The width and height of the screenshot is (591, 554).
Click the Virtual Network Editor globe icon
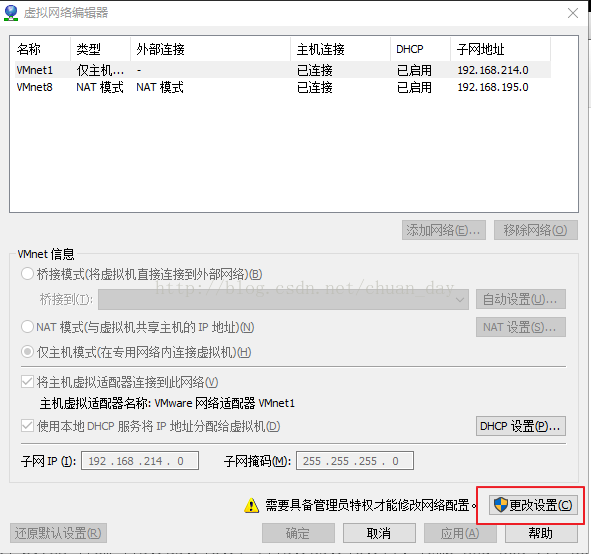pyautogui.click(x=11, y=13)
